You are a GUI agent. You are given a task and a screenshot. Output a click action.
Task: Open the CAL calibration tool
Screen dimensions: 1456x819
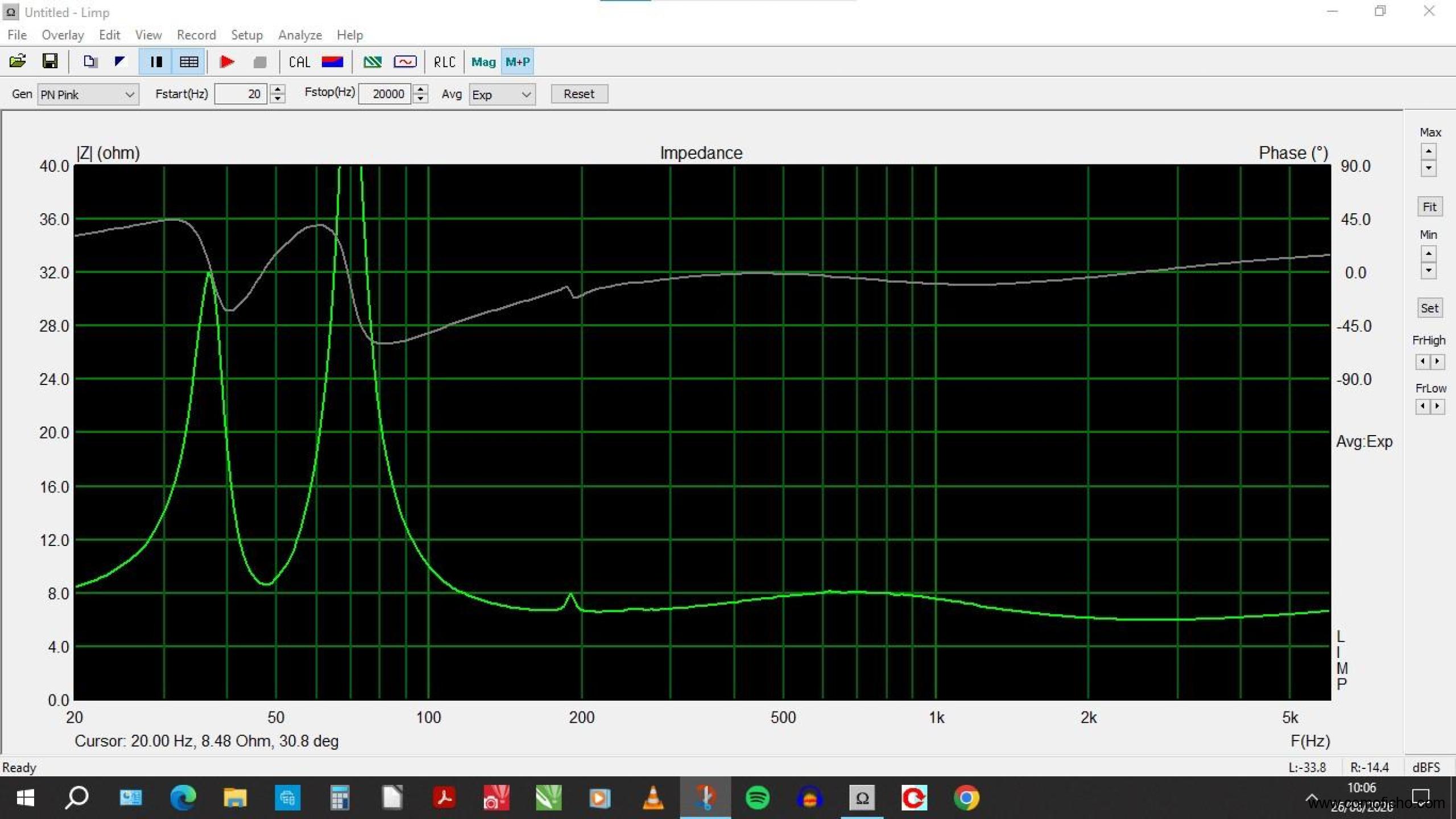tap(299, 62)
